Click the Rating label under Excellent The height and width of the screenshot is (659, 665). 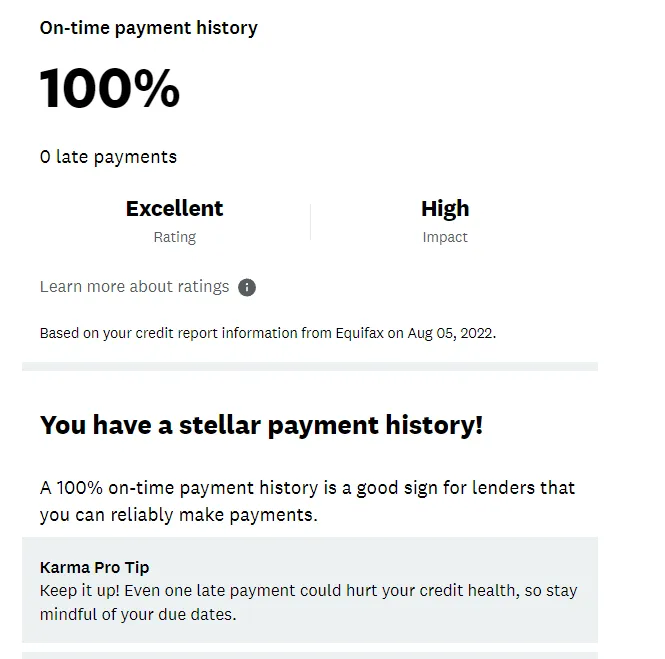click(174, 237)
